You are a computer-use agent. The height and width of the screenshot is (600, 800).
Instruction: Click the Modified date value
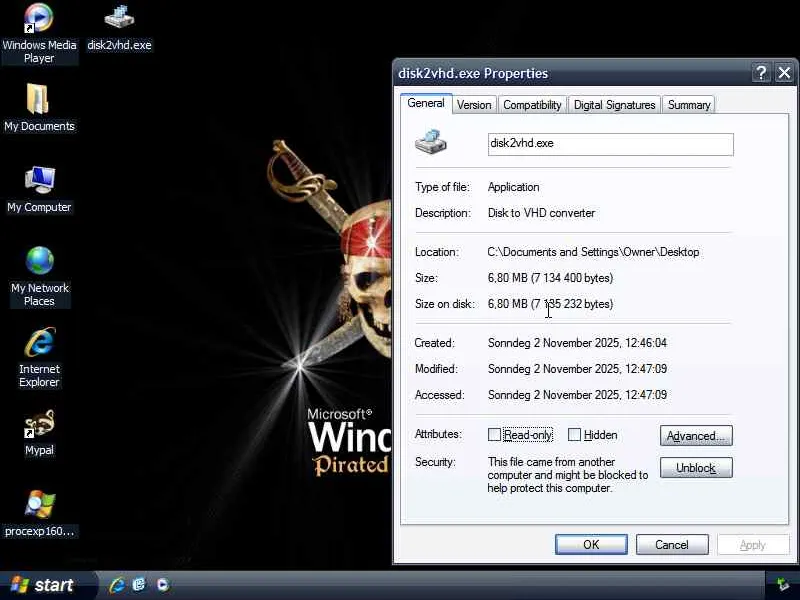[x=577, y=369]
